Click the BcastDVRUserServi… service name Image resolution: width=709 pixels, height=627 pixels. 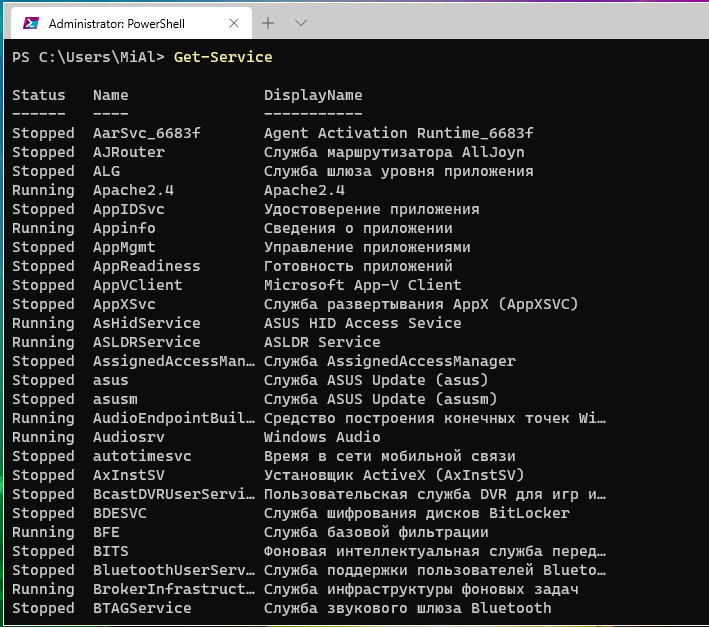click(174, 494)
